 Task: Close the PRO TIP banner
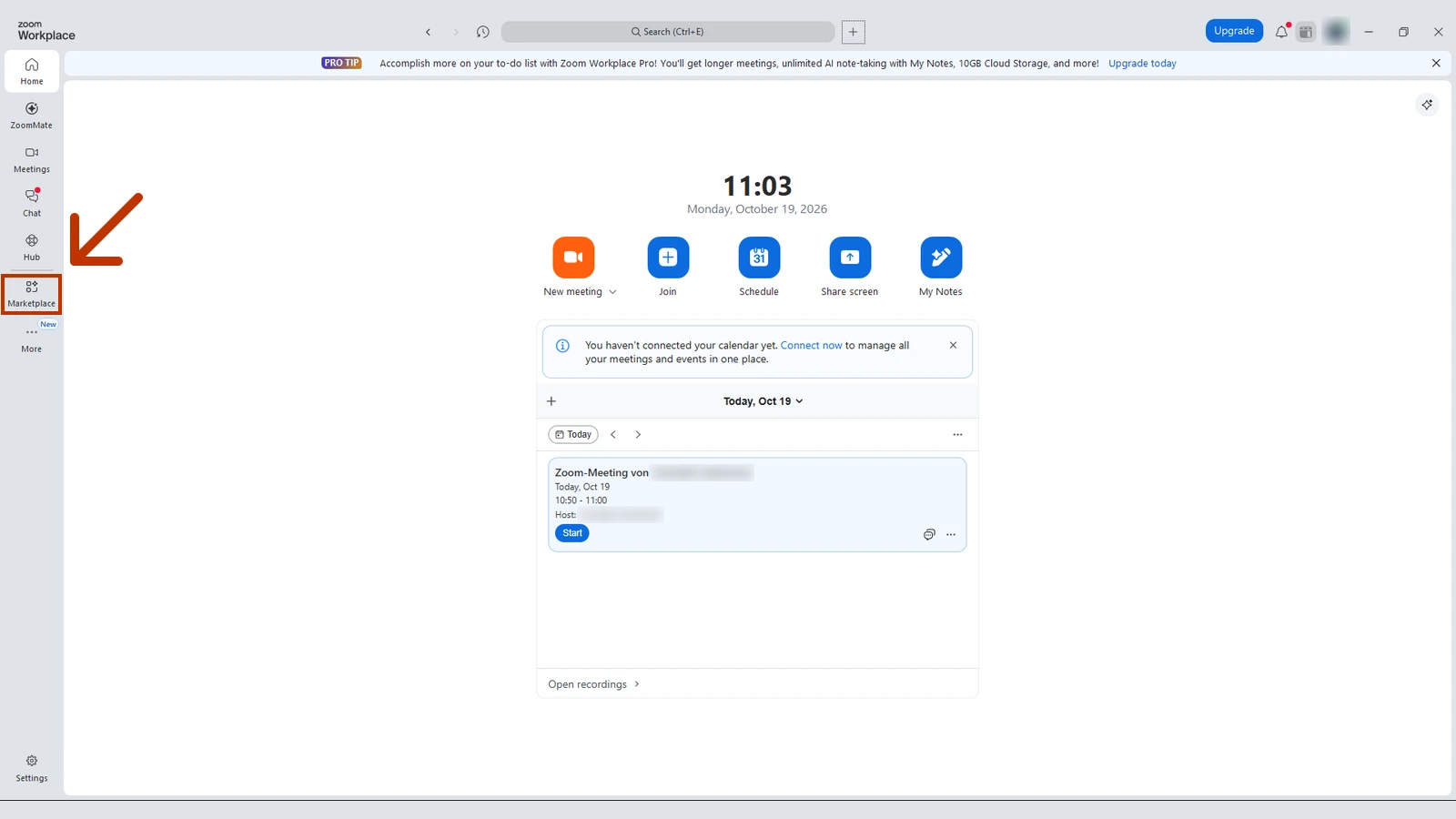tap(1436, 64)
